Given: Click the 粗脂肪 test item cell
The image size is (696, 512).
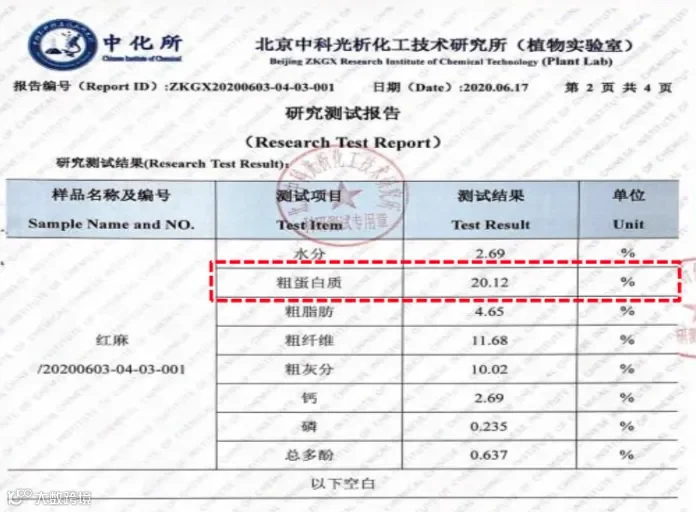Looking at the screenshot, I should point(309,312).
